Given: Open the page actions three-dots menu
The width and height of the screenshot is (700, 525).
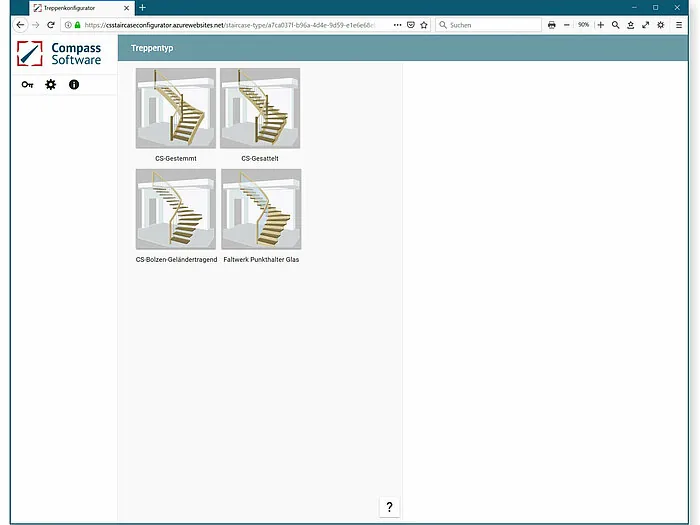Looking at the screenshot, I should 397,25.
